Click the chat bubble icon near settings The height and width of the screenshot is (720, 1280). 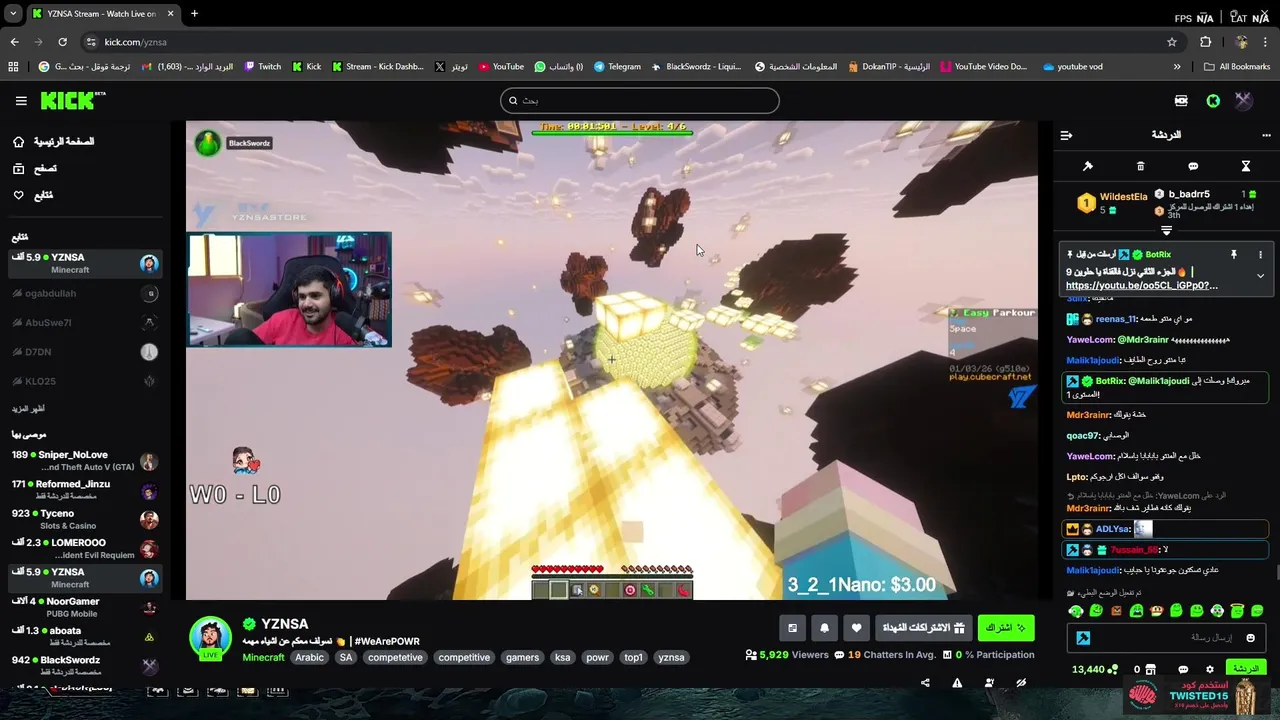(1183, 669)
